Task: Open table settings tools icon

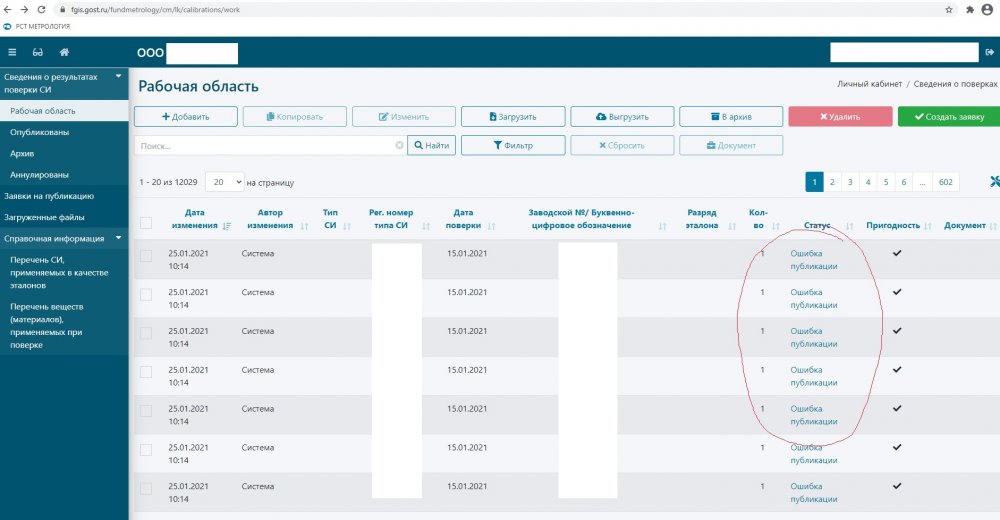Action: coord(993,182)
